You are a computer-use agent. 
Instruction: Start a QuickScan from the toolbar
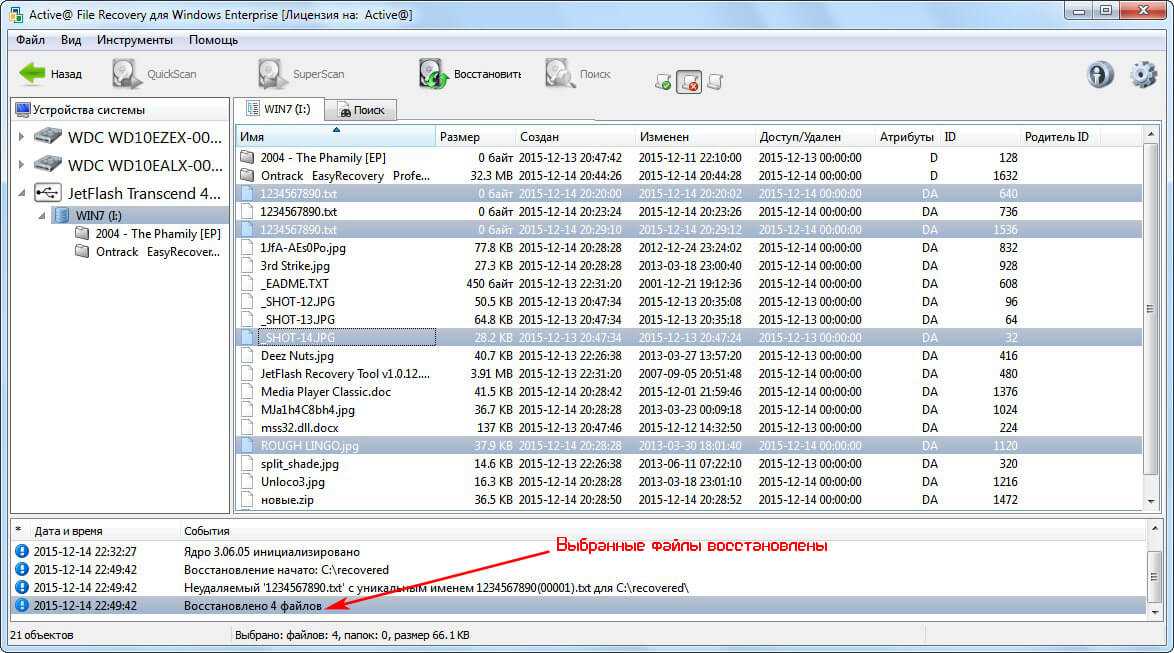154,74
